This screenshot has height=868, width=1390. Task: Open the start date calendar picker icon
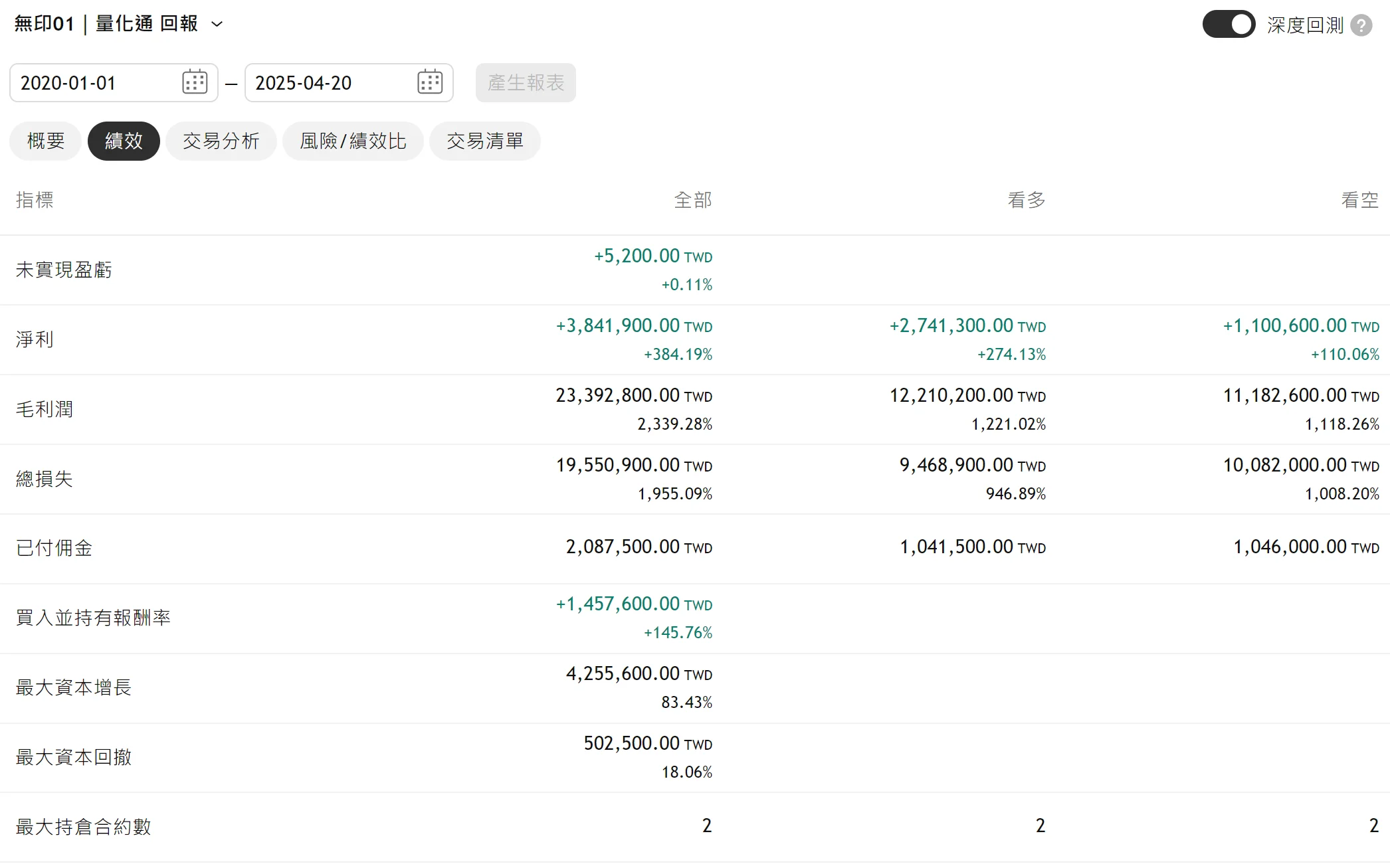[195, 82]
